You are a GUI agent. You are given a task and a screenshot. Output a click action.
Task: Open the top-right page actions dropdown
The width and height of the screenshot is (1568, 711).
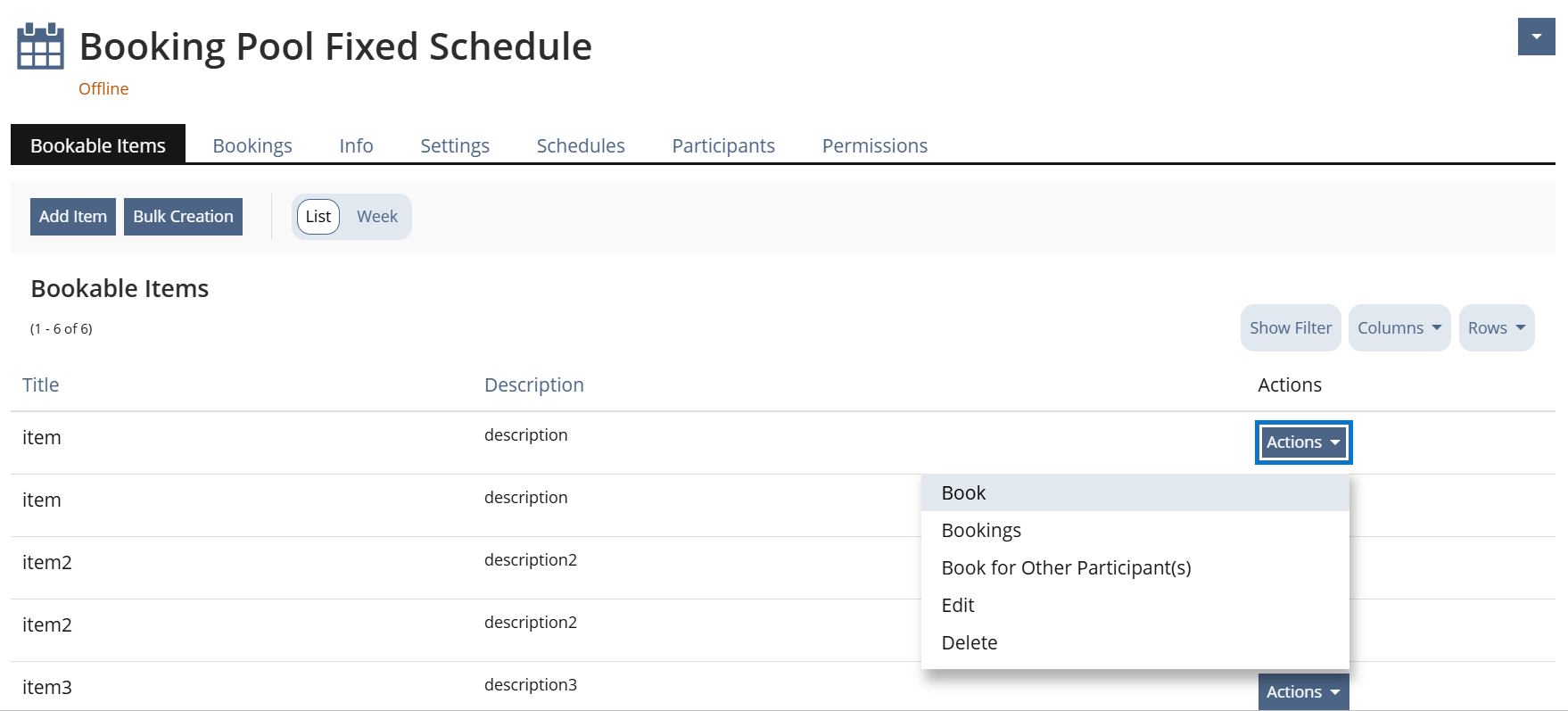click(1536, 37)
